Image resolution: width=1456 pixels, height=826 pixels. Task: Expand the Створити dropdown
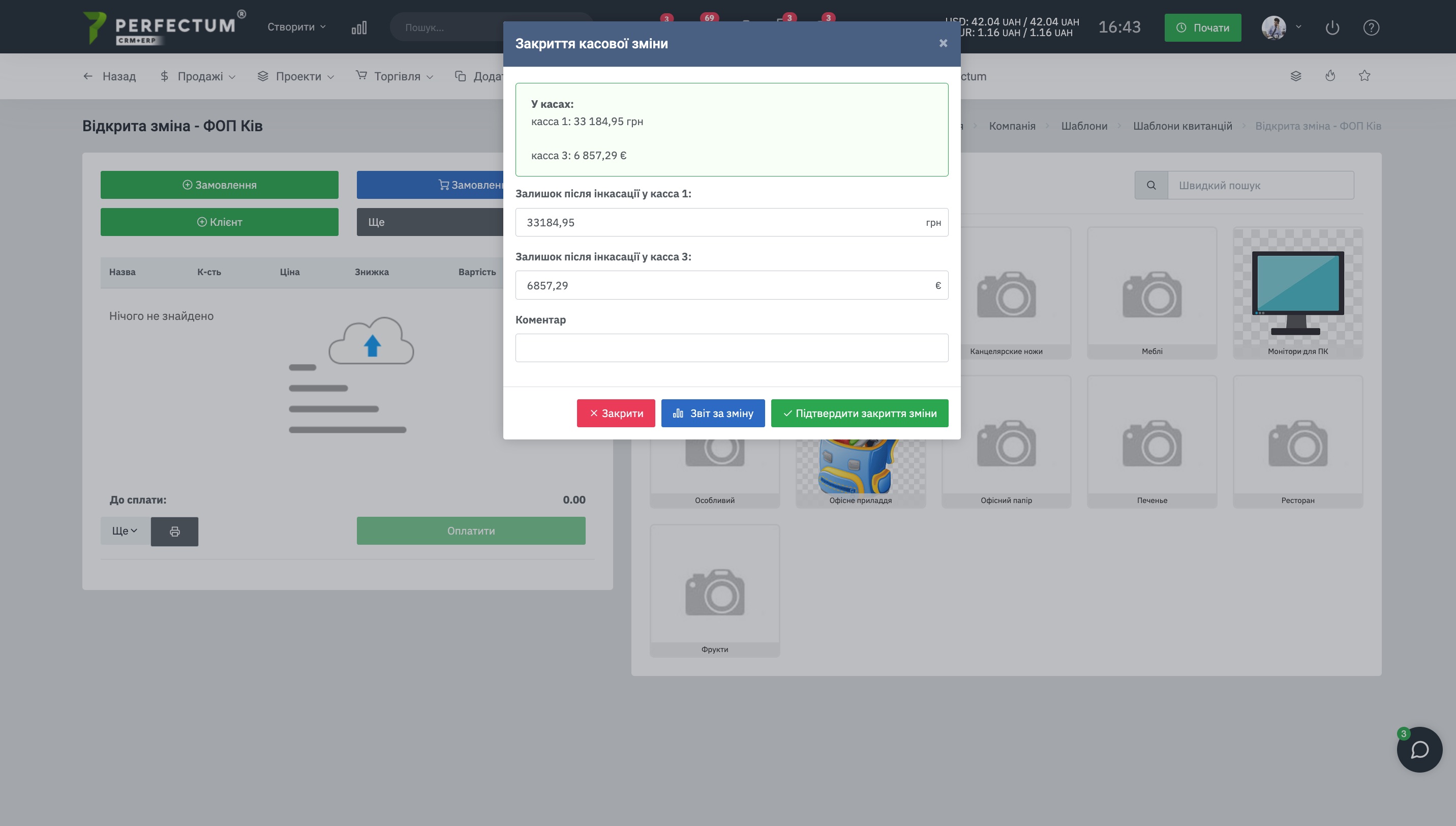(x=296, y=27)
